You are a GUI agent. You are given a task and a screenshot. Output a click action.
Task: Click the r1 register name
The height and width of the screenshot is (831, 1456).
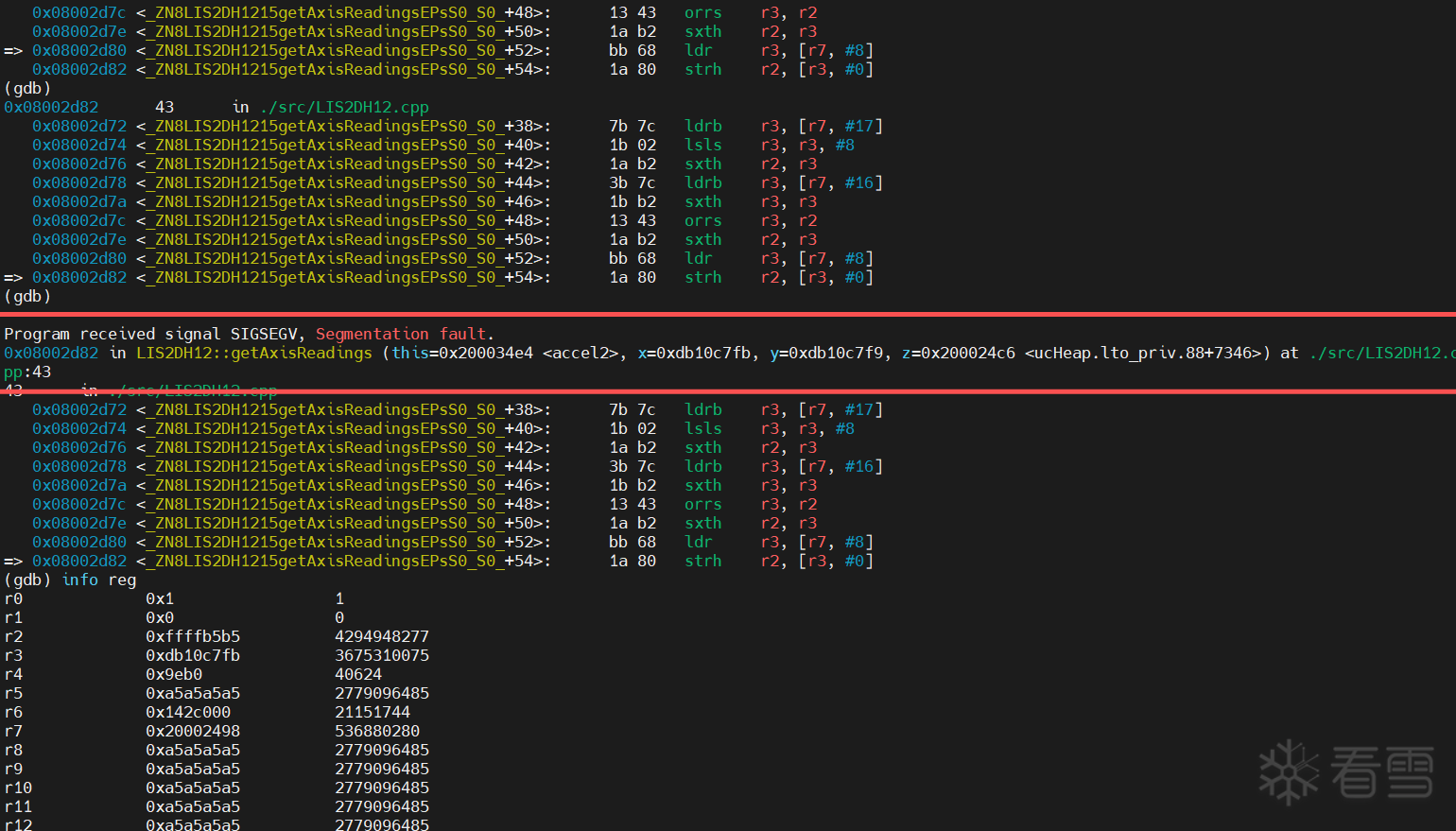tap(13, 617)
